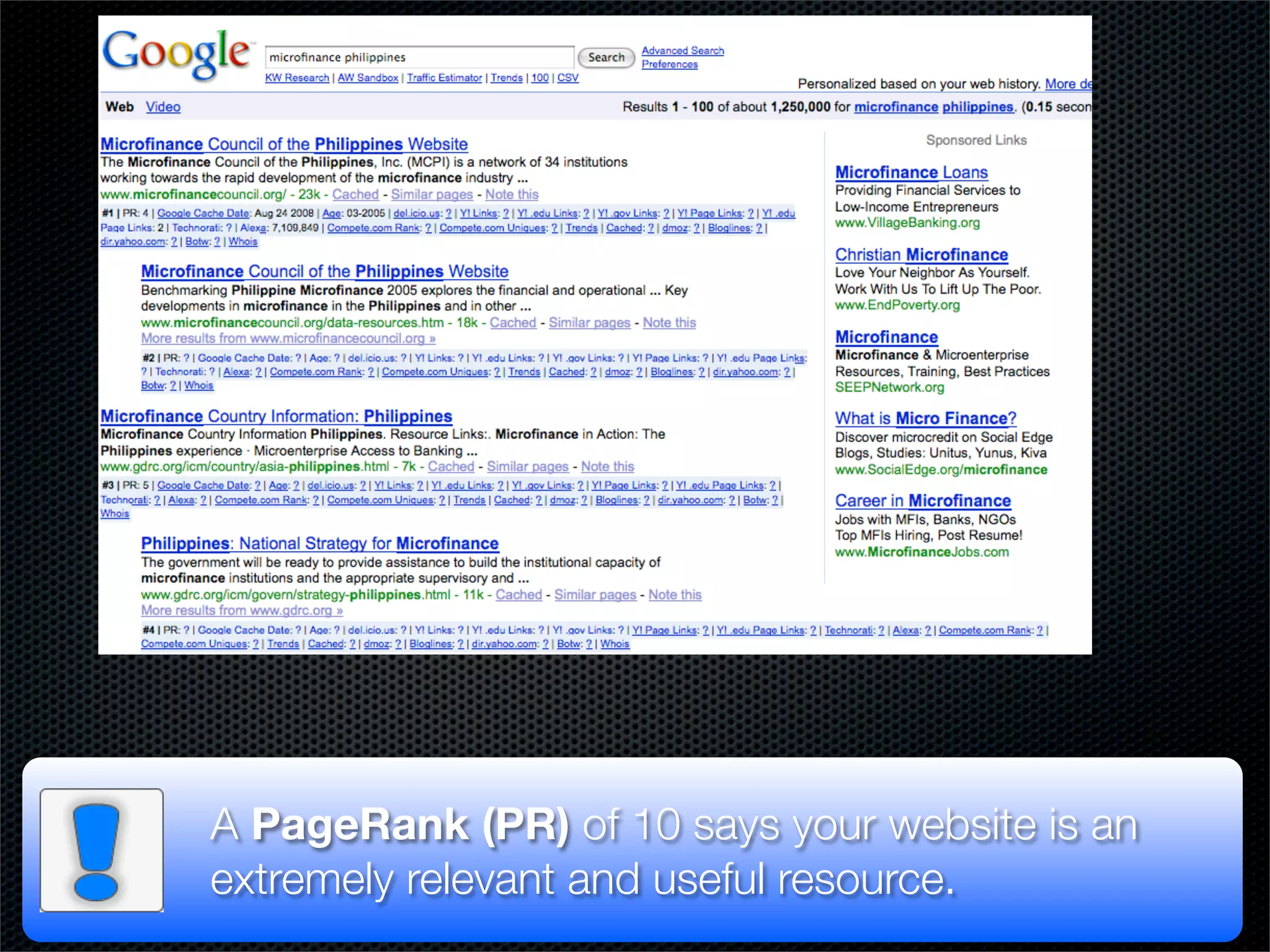
Task: Click del.icio.us link in #3 stats
Action: tap(332, 486)
